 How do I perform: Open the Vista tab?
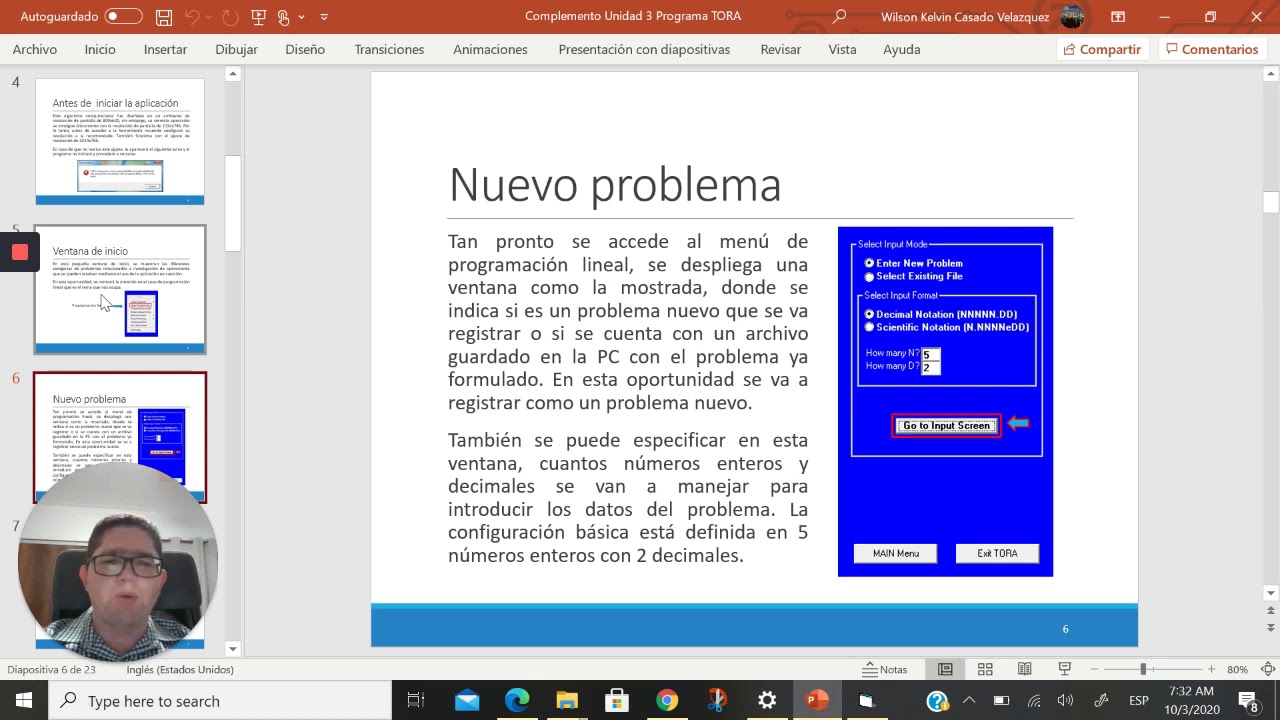(842, 49)
